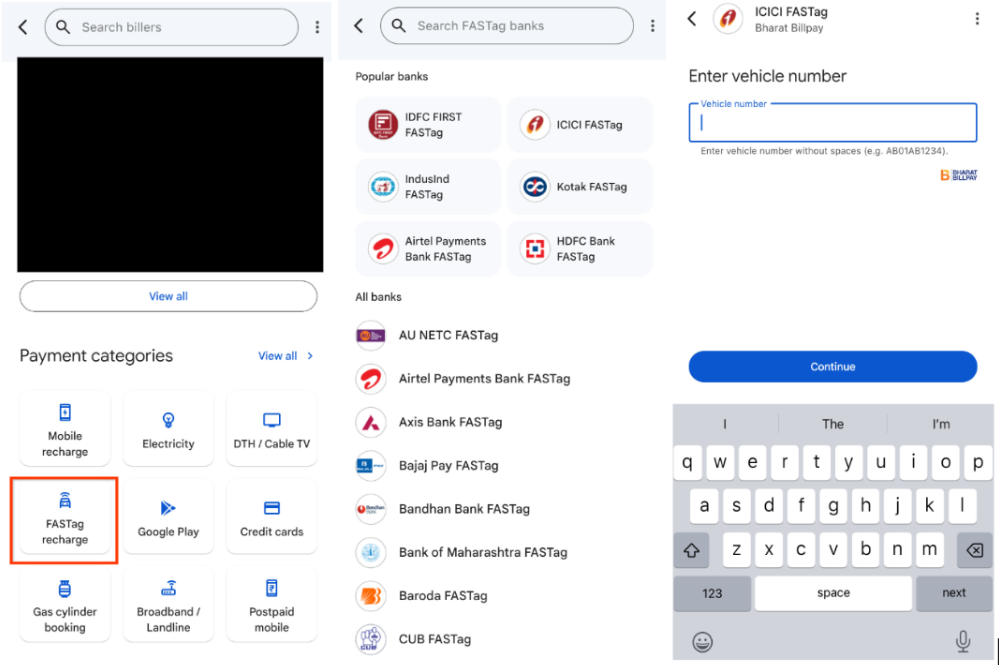Expand the Payment categories chevron arrow
This screenshot has height=665, width=999.
click(310, 356)
